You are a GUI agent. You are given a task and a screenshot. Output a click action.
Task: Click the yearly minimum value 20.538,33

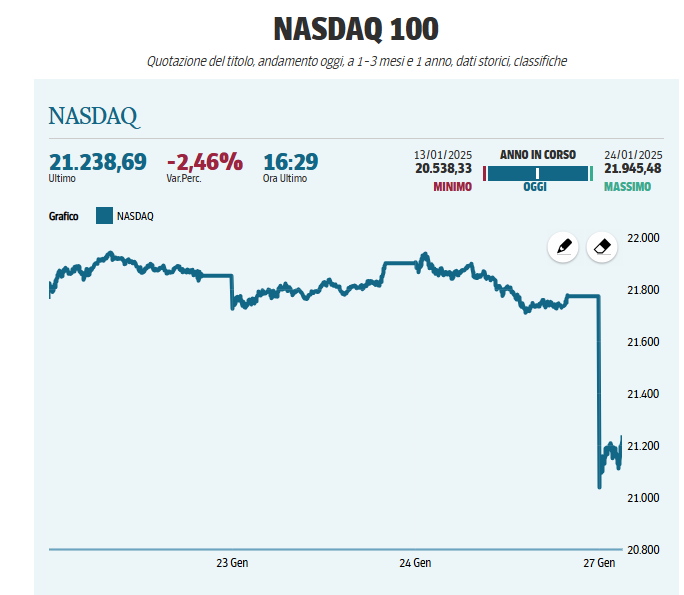443,169
